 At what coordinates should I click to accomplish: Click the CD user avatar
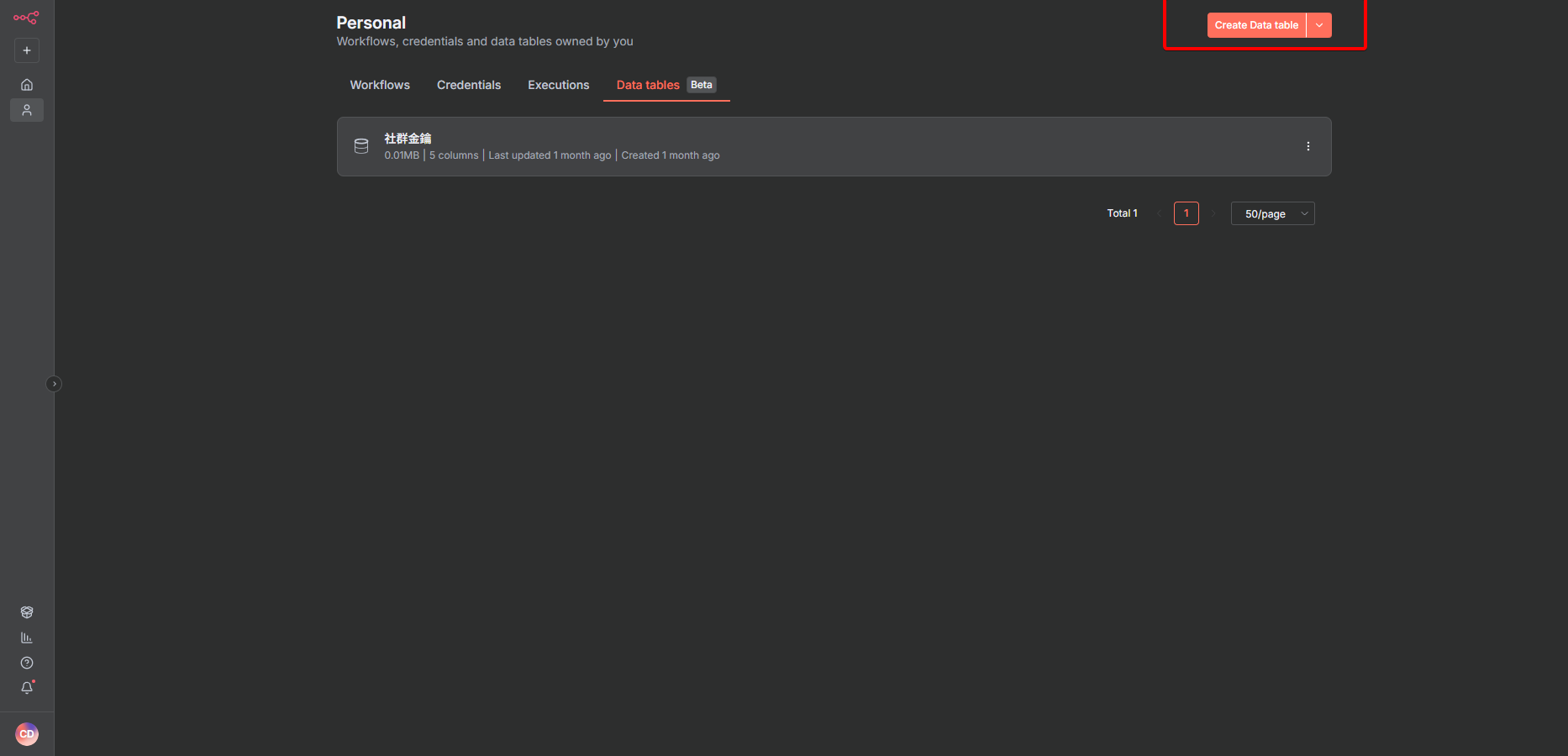tap(27, 734)
